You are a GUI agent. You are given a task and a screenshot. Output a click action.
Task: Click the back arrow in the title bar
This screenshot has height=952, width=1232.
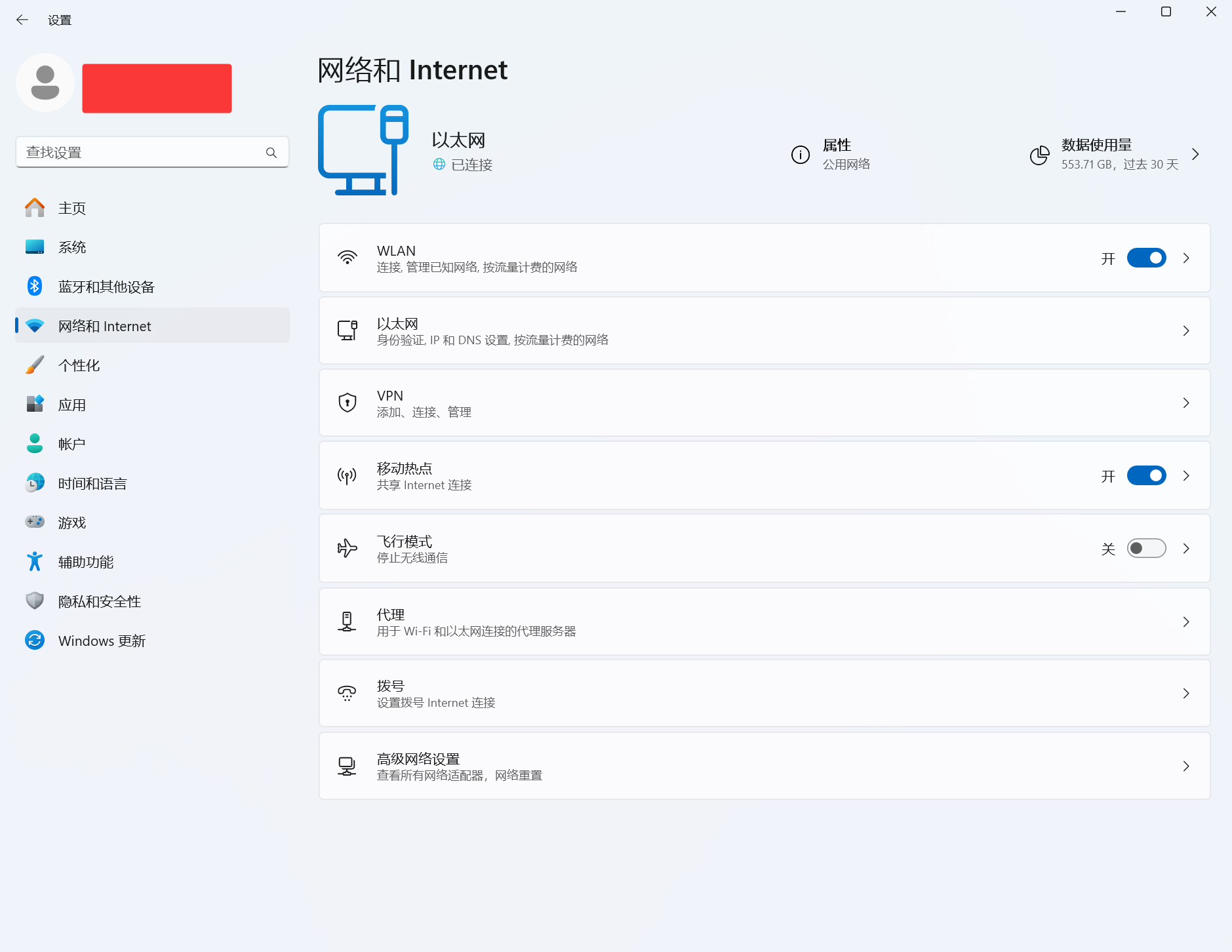pos(22,20)
